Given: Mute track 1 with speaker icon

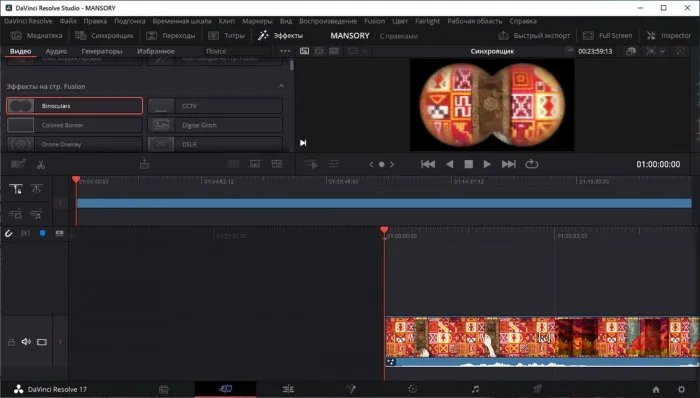Looking at the screenshot, I should pos(26,342).
